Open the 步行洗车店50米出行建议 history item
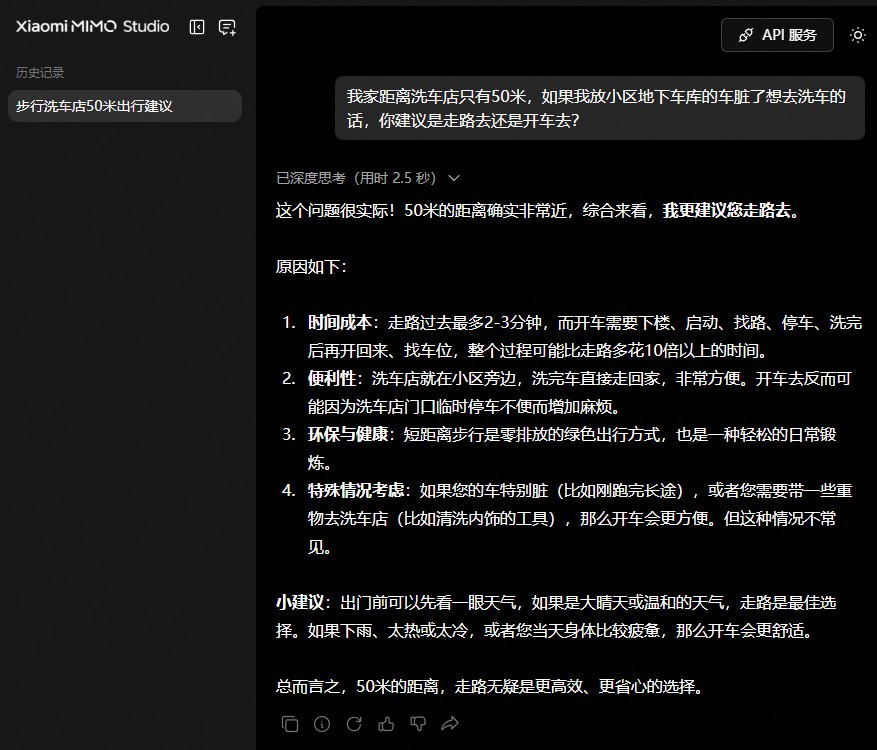The width and height of the screenshot is (877, 750). 124,106
